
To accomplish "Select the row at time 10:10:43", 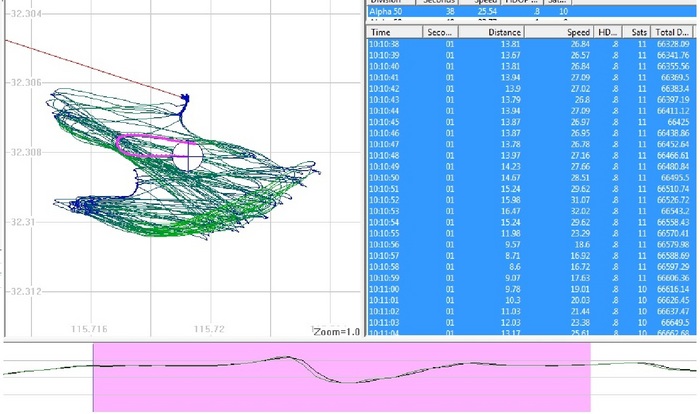I will 531,100.
